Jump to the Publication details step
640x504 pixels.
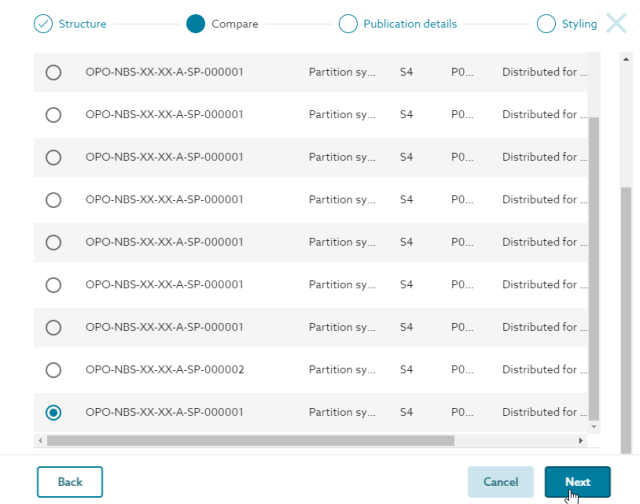[x=398, y=24]
